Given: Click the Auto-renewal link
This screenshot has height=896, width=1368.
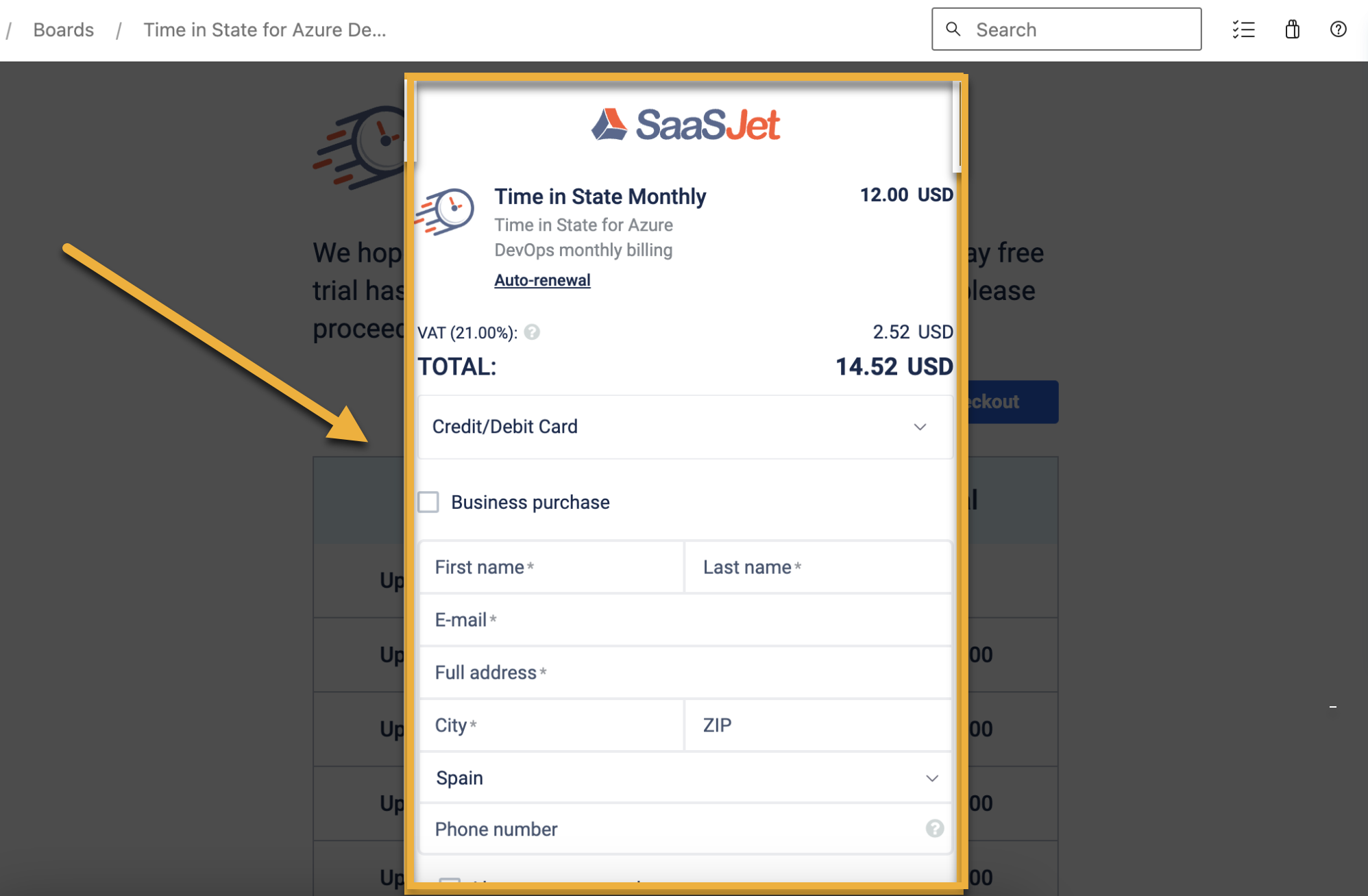Looking at the screenshot, I should tap(543, 280).
